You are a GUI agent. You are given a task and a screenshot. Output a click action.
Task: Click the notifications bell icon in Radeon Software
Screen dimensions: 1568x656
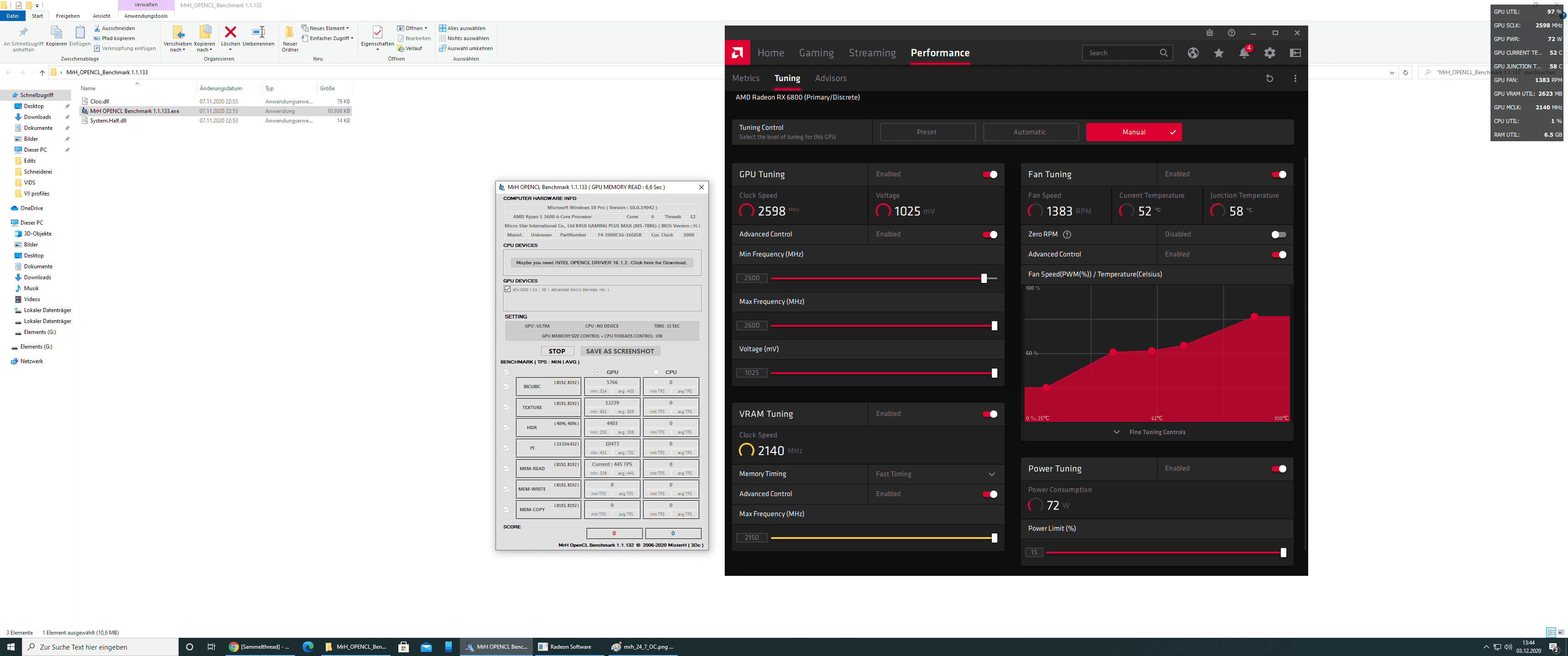pyautogui.click(x=1243, y=53)
